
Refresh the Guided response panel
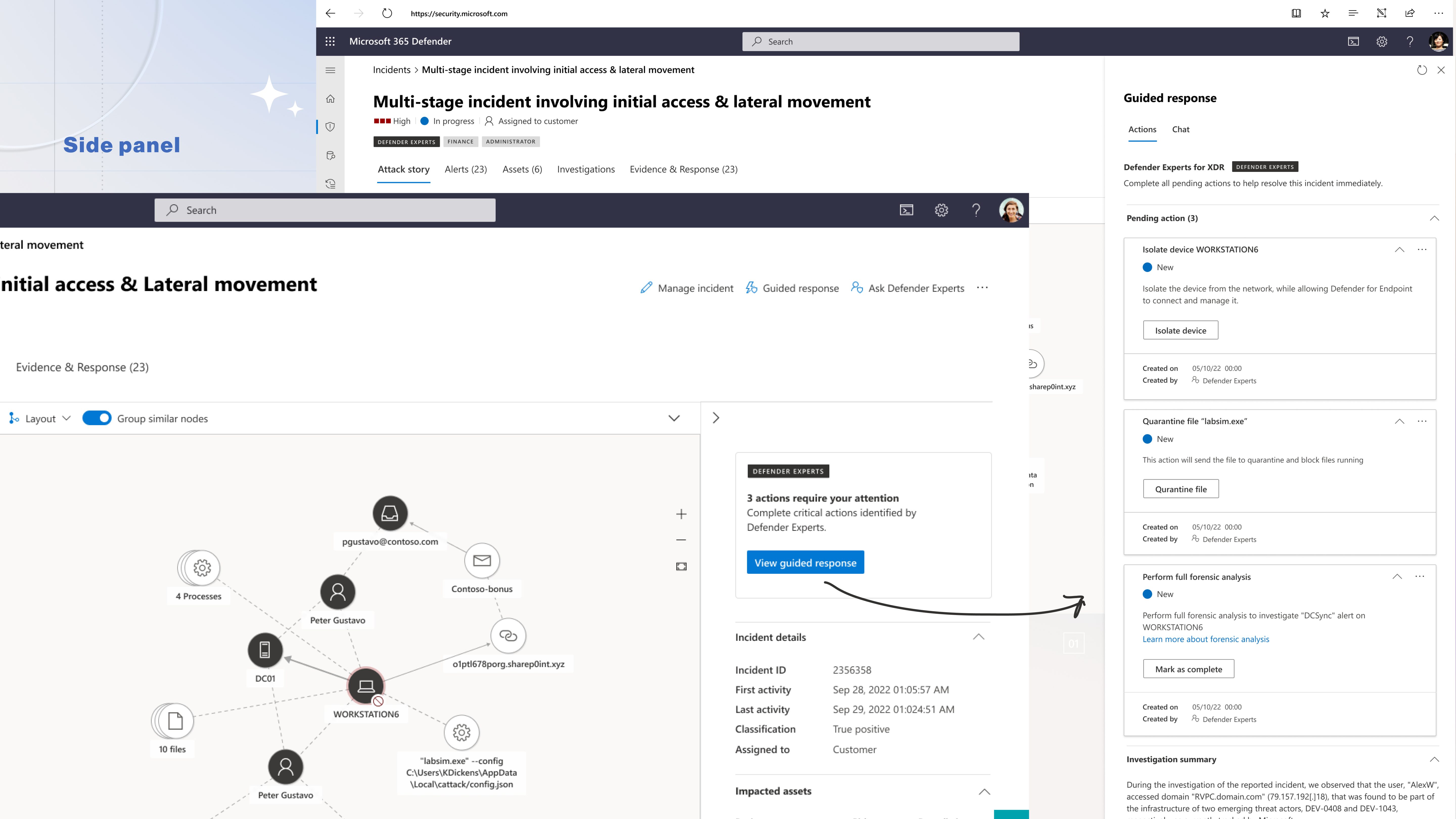[x=1422, y=70]
